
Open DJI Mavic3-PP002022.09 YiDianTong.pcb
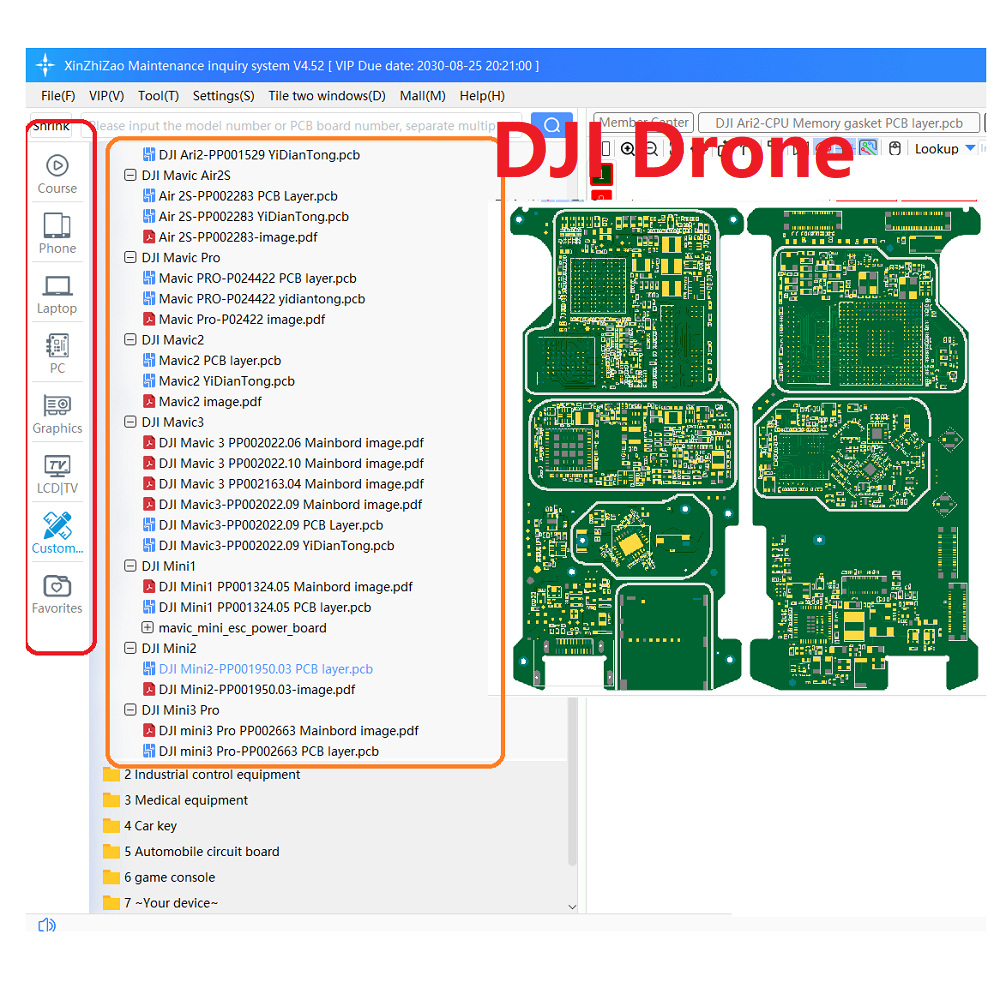click(277, 545)
